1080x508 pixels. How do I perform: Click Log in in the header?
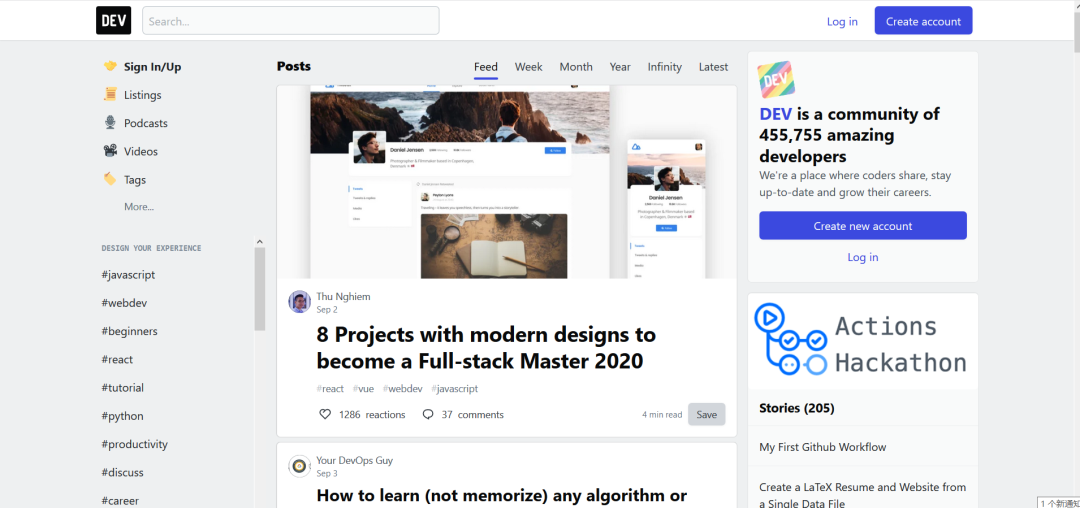tap(842, 21)
